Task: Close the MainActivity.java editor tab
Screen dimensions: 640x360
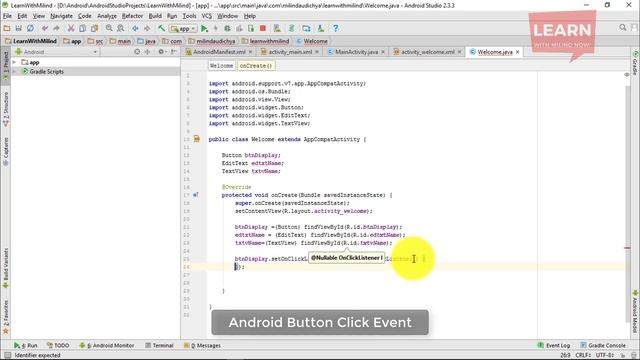Action: (x=383, y=52)
